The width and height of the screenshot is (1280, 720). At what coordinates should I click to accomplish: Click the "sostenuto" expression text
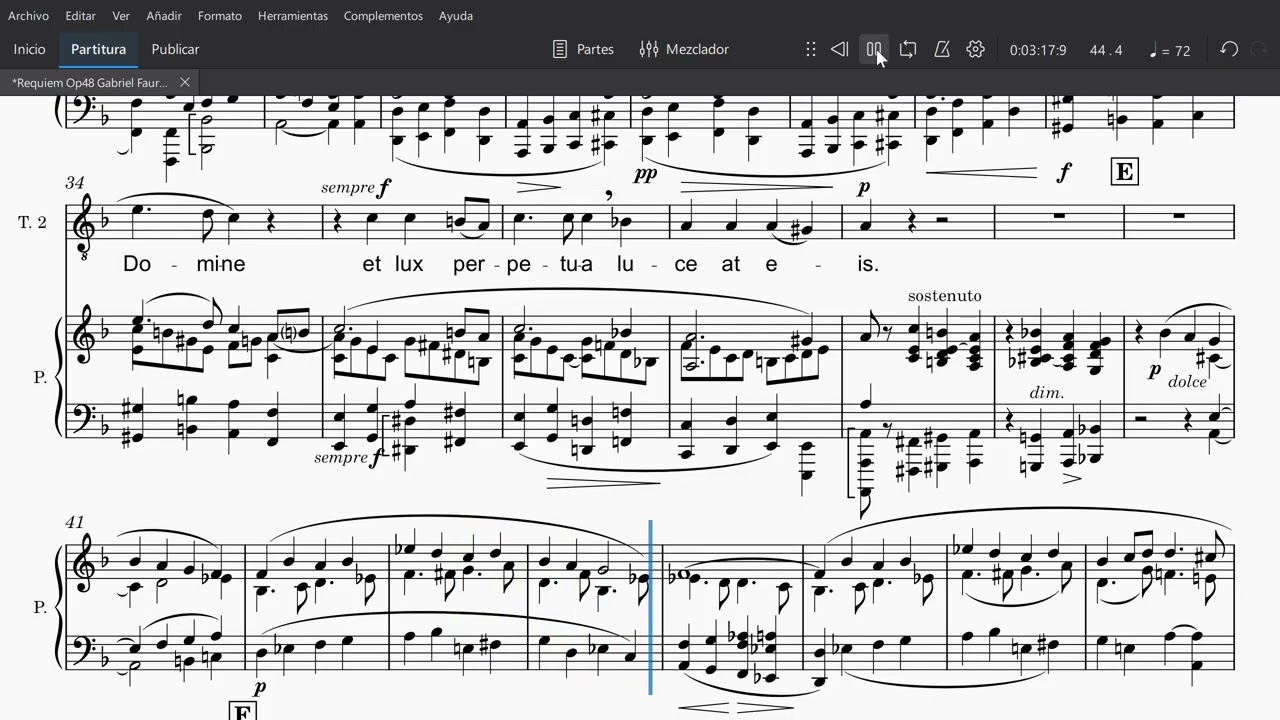(x=945, y=296)
